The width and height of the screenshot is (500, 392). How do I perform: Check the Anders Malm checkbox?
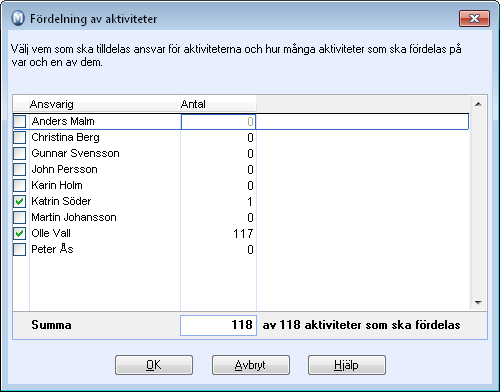coord(20,121)
